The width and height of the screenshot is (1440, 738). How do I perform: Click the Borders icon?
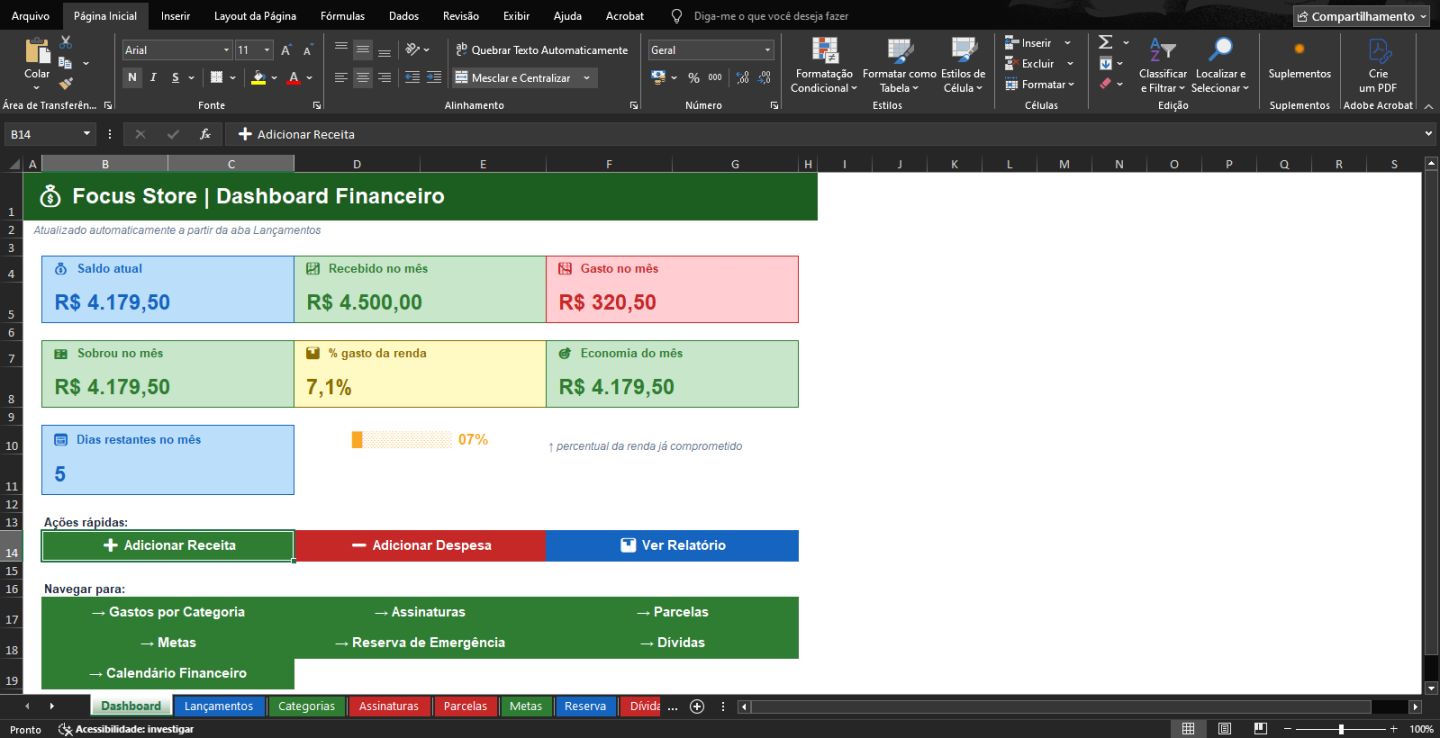pos(217,77)
